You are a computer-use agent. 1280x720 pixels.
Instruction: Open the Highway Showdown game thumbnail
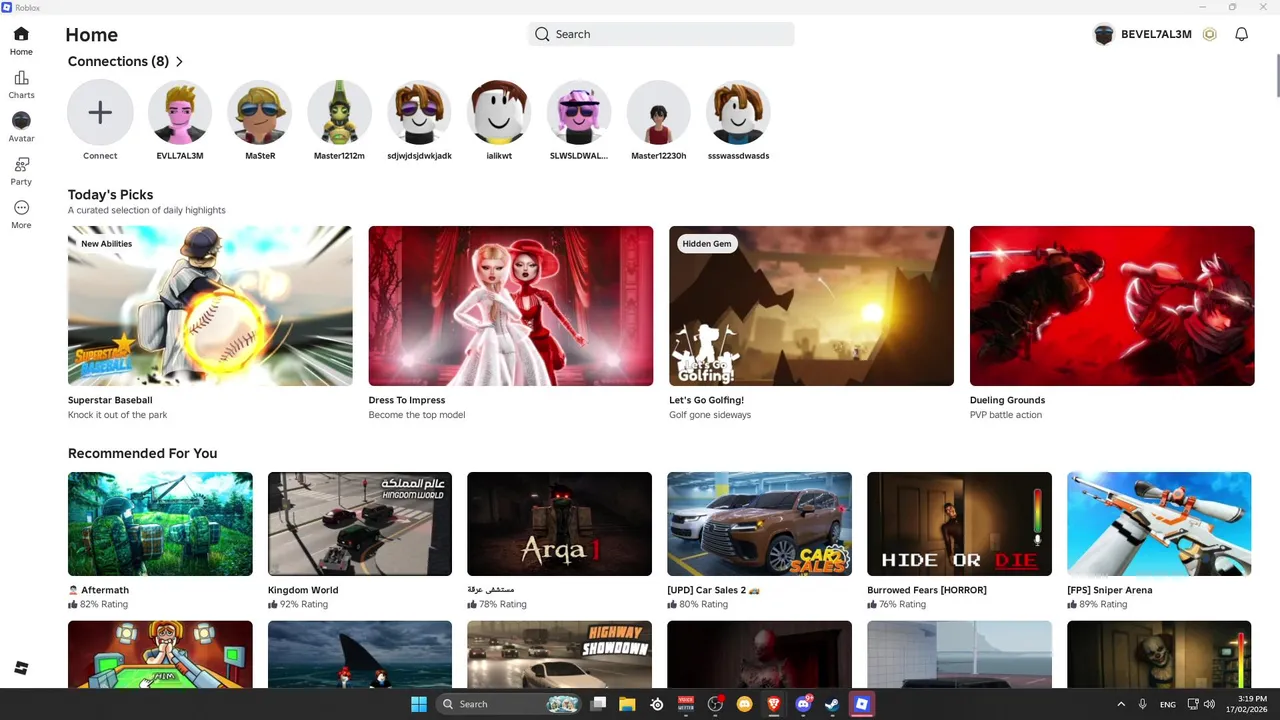click(x=560, y=654)
